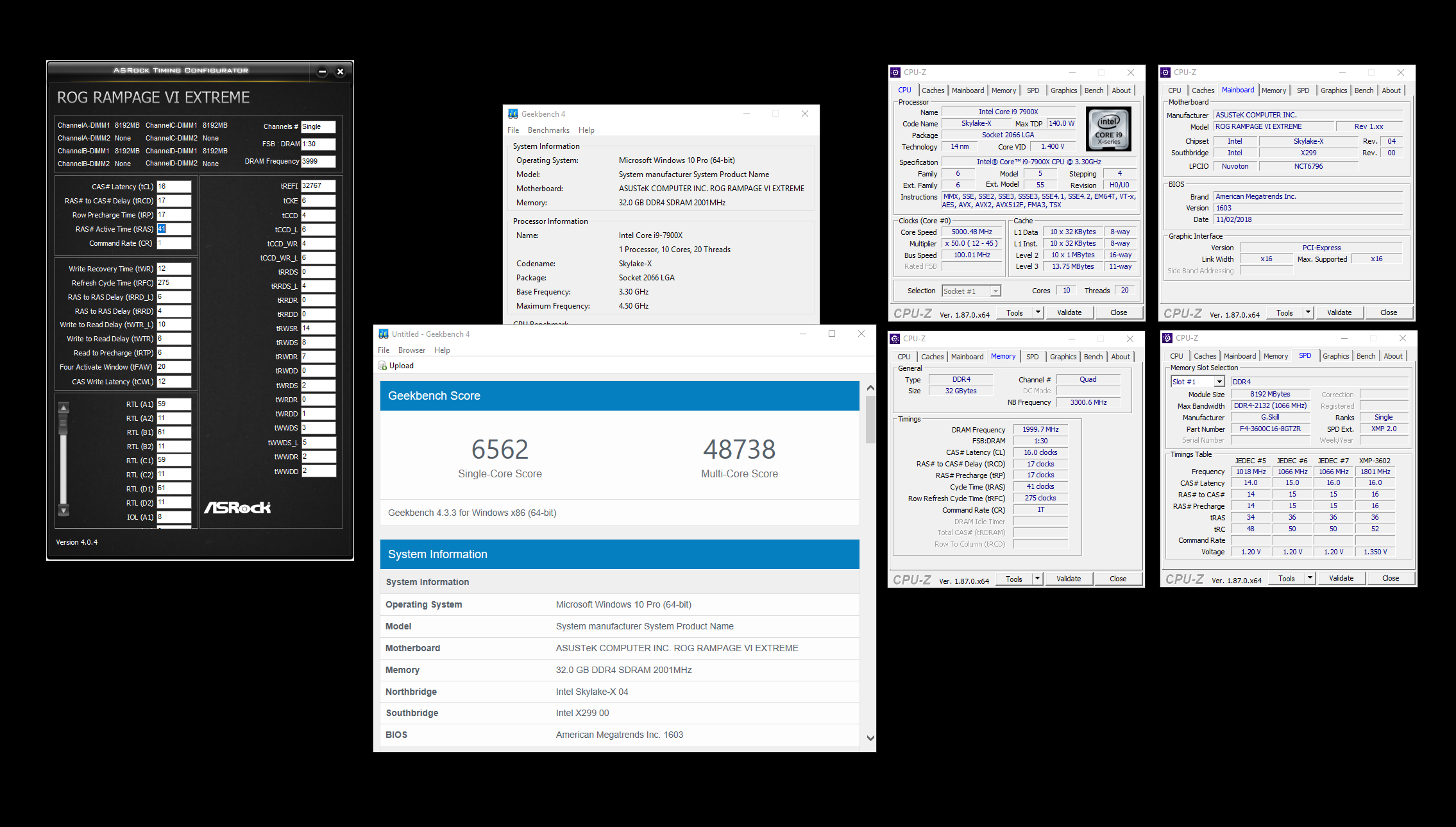This screenshot has height=827, width=1456.
Task: Close the ASRock Timing Configurator window
Action: [x=341, y=71]
